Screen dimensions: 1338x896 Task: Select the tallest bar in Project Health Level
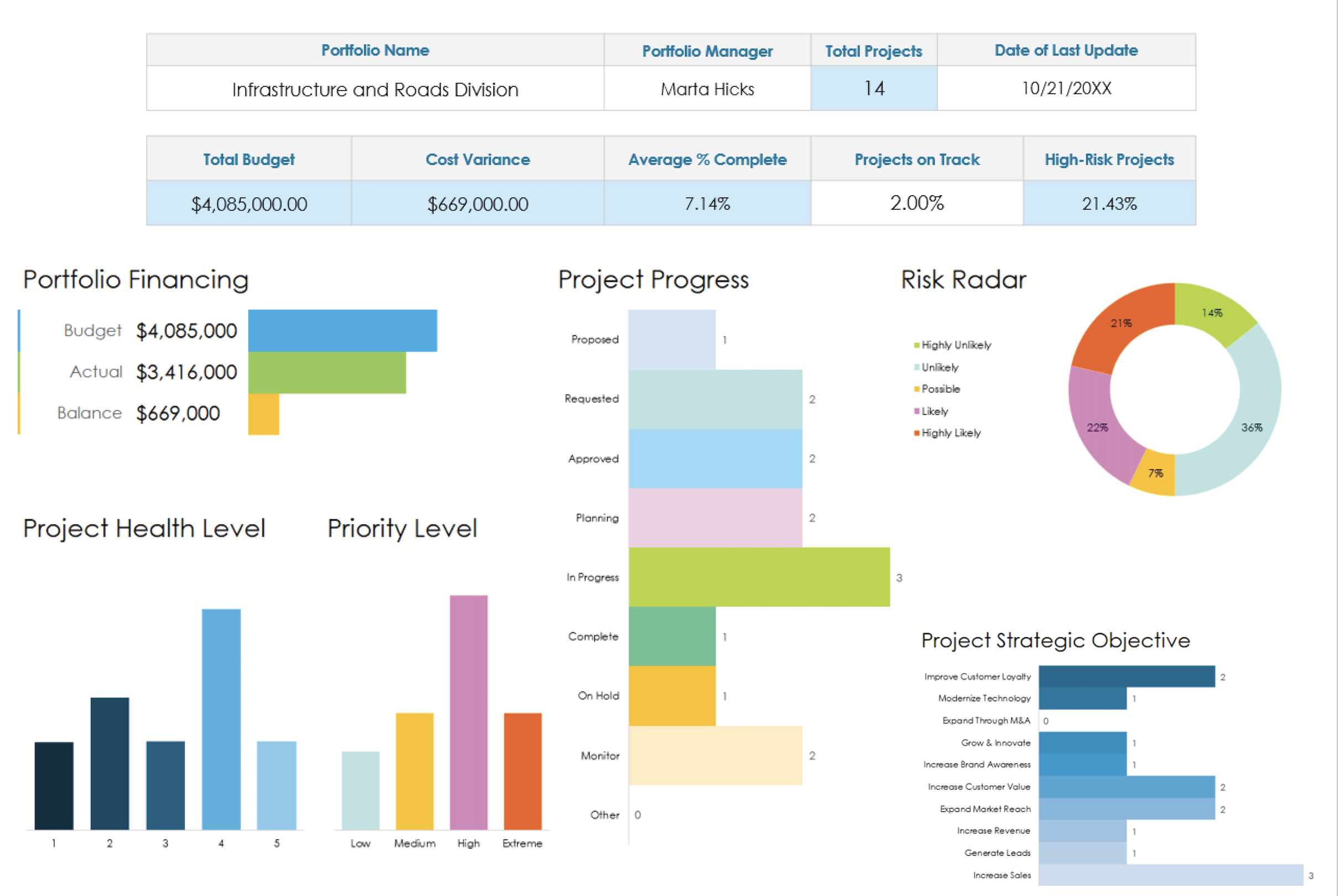click(221, 720)
